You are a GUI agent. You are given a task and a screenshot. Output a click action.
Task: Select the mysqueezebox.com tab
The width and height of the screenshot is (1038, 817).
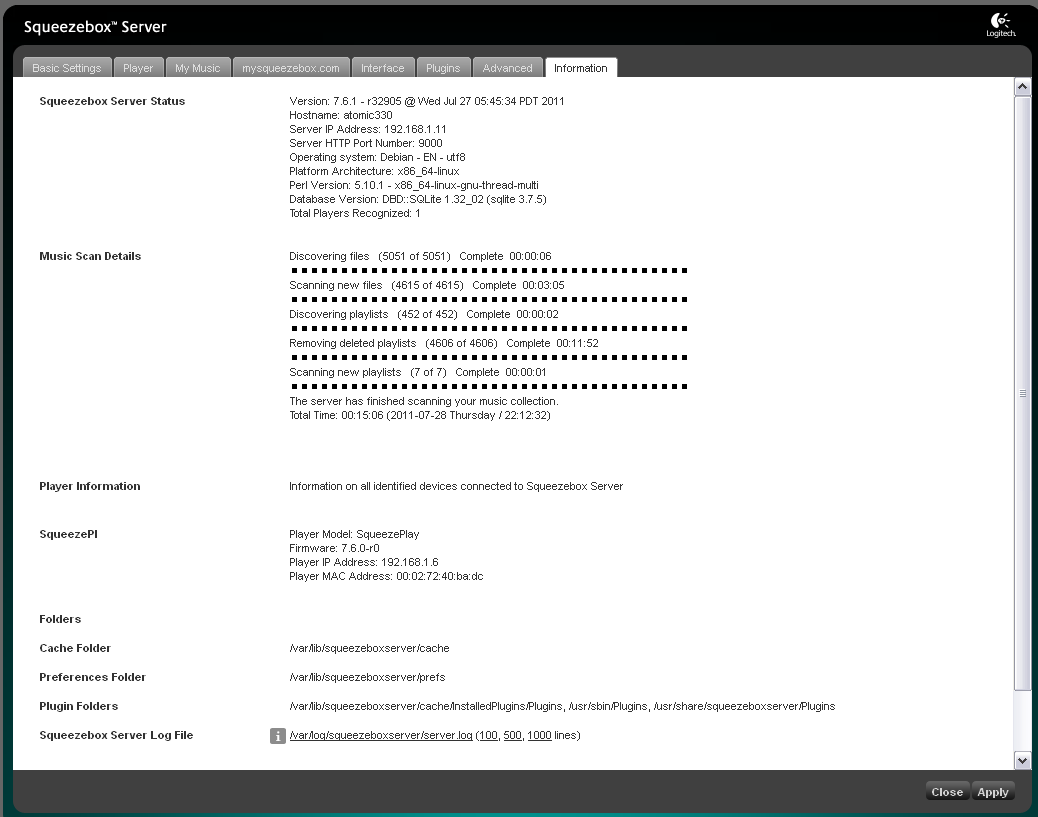[x=291, y=68]
